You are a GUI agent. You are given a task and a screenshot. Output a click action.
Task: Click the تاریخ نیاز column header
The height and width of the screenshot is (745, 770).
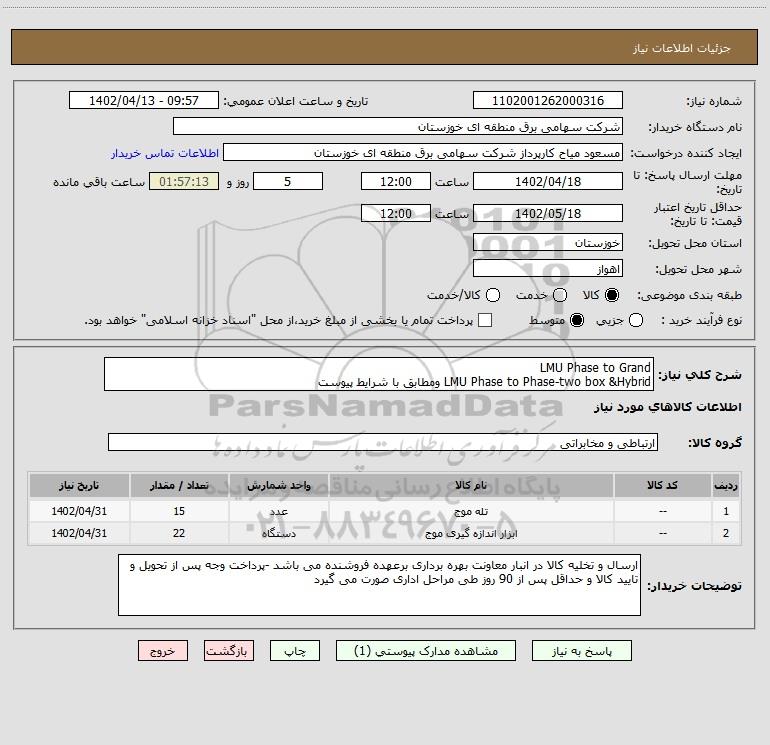[79, 486]
